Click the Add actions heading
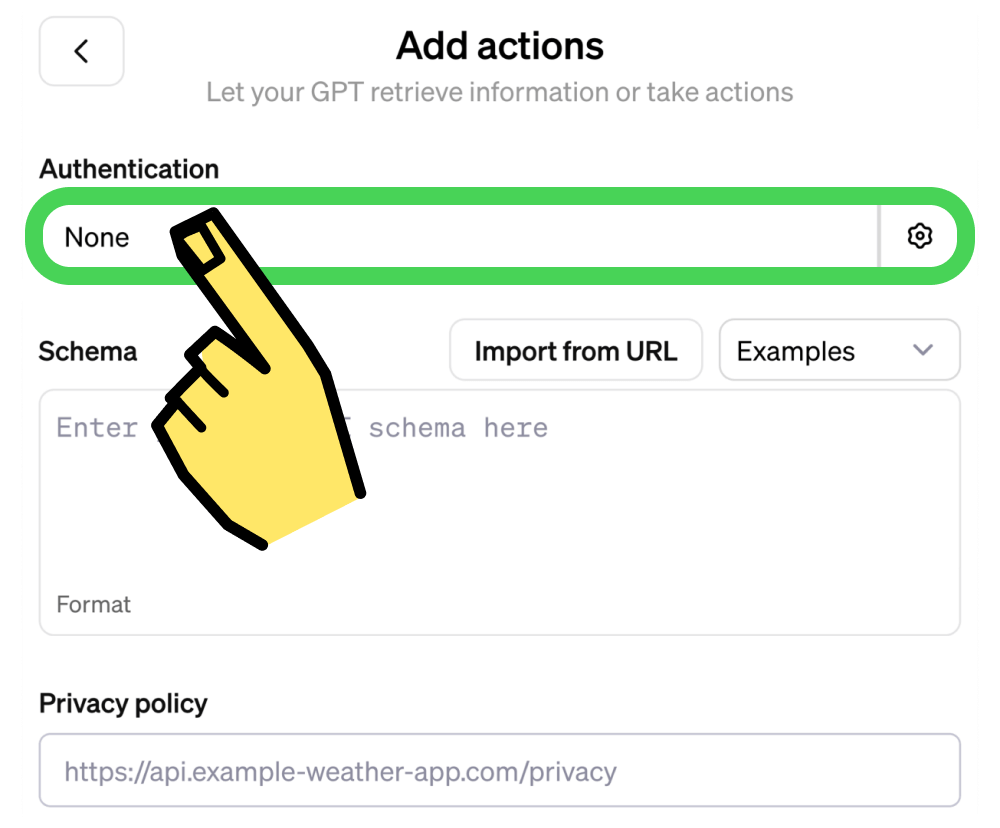The width and height of the screenshot is (1000, 828). [x=500, y=45]
